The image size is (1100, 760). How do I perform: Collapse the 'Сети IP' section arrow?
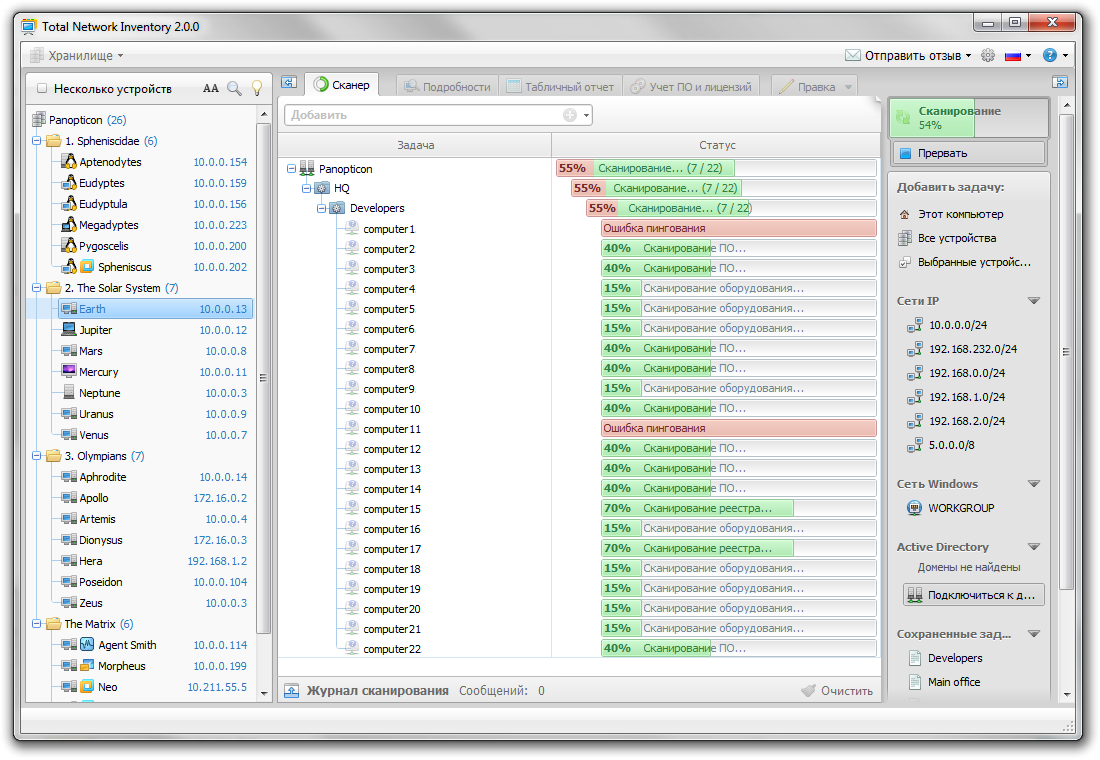click(x=1034, y=301)
